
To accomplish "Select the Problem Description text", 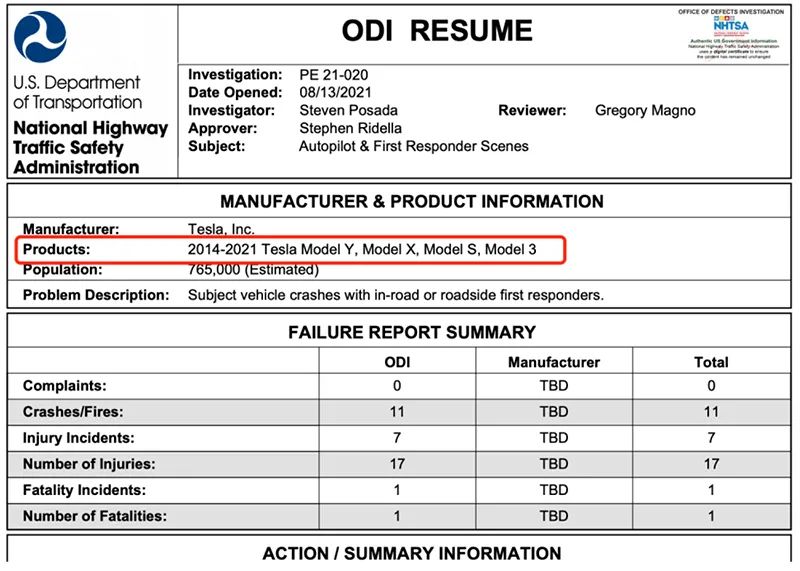I will click(396, 295).
